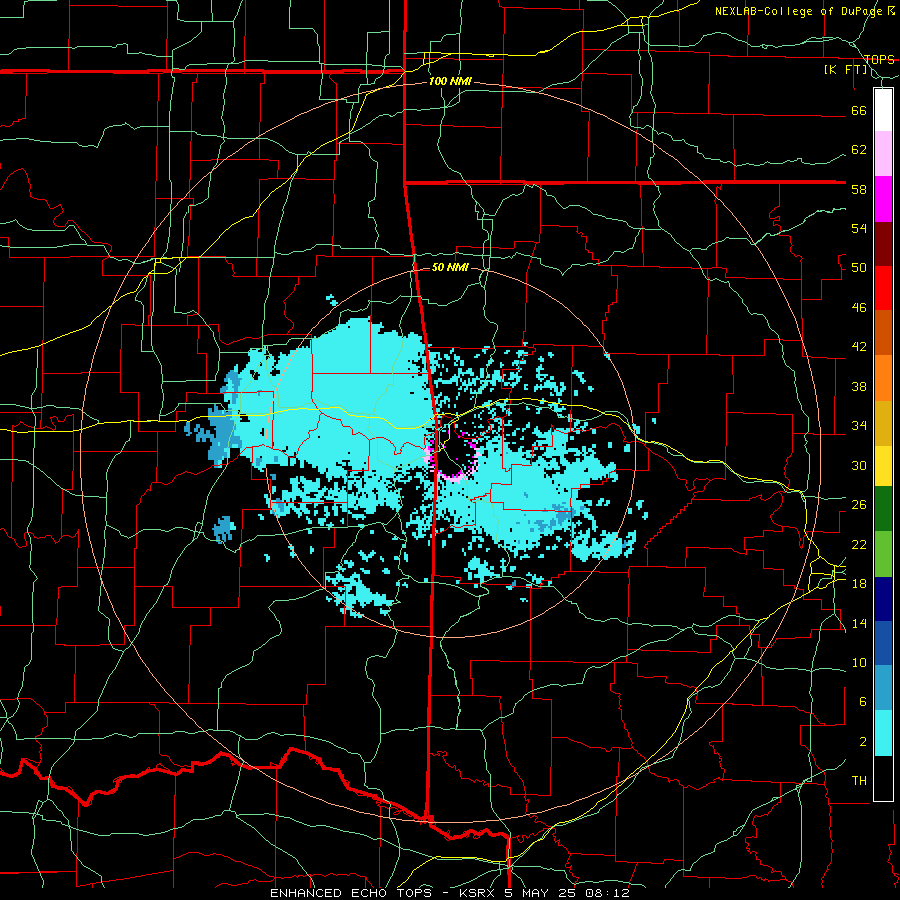900x900 pixels.
Task: Click the ENHANCED ECHO TOPS KSRX caption
Action: pos(450,893)
